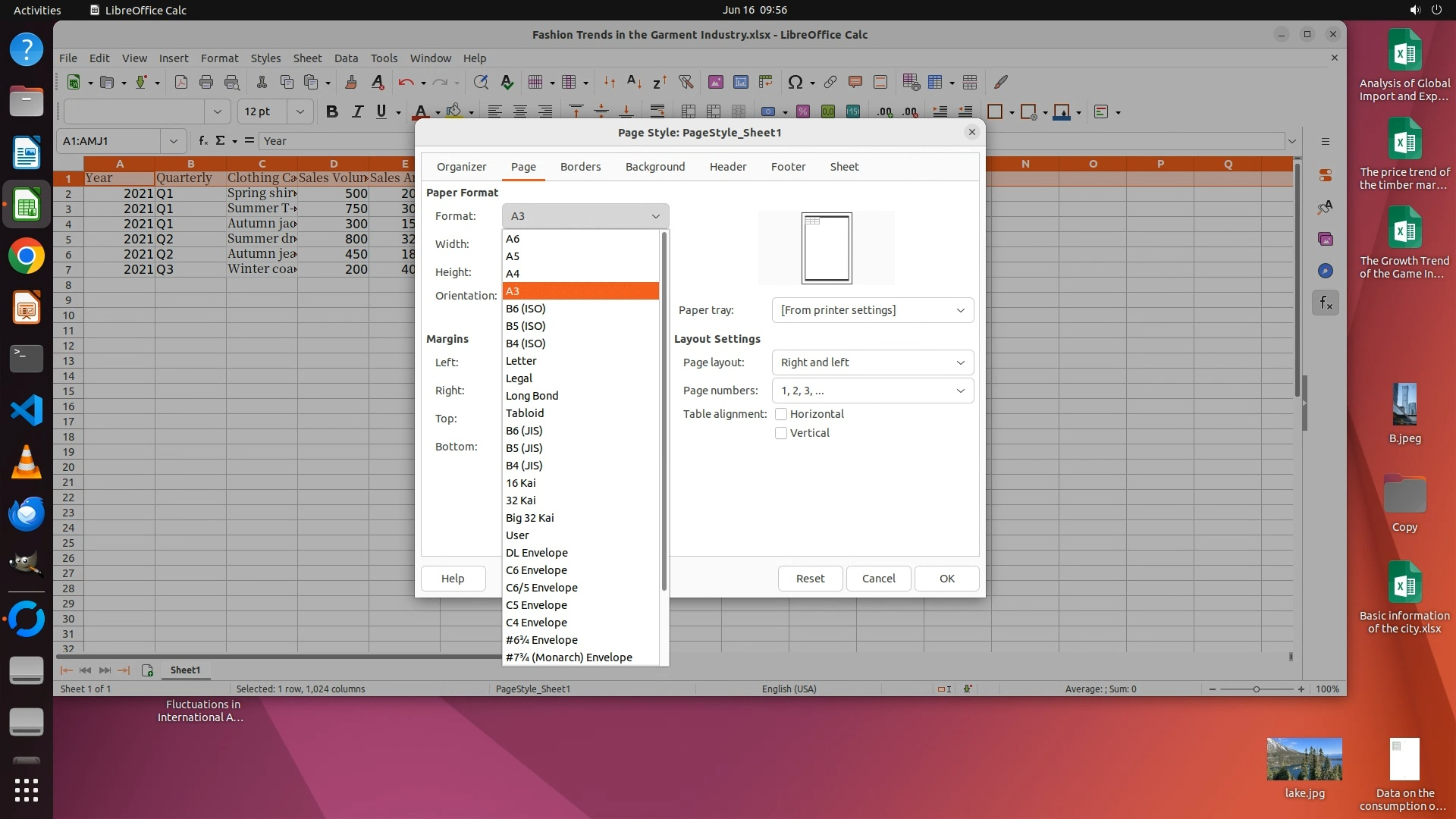Click the Print icon in toolbar

tap(206, 82)
